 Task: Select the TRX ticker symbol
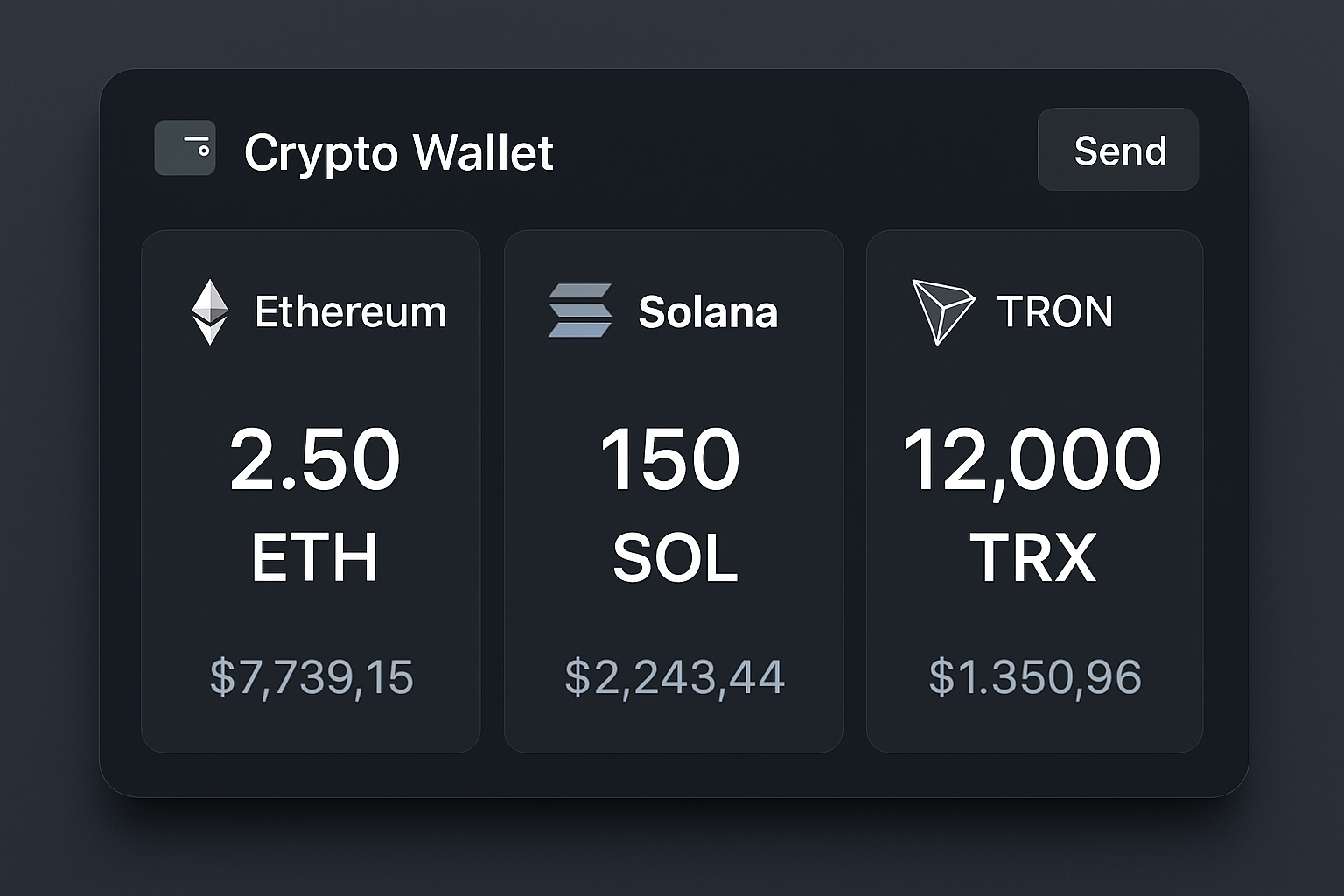click(x=1032, y=557)
